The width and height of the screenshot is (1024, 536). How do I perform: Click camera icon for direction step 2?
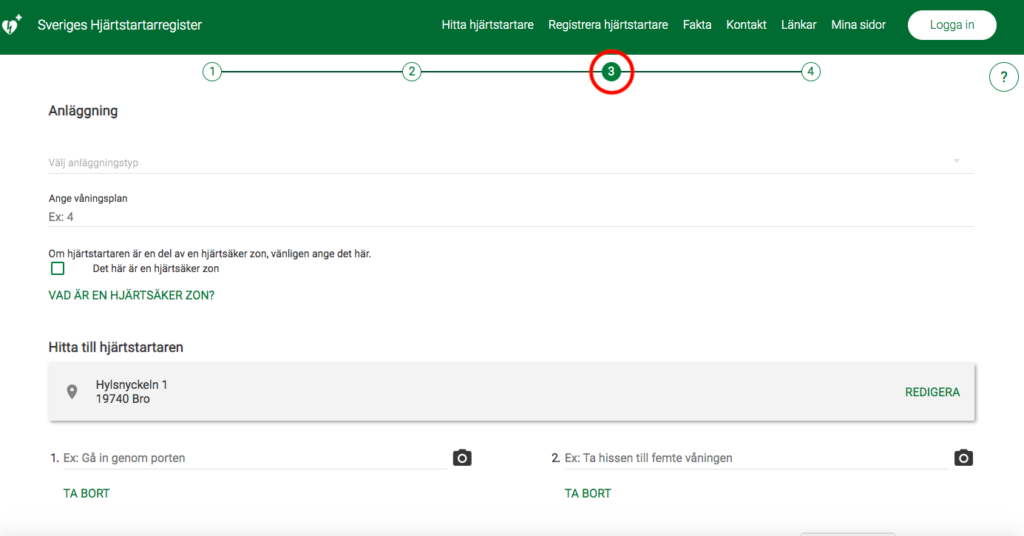pyautogui.click(x=963, y=458)
